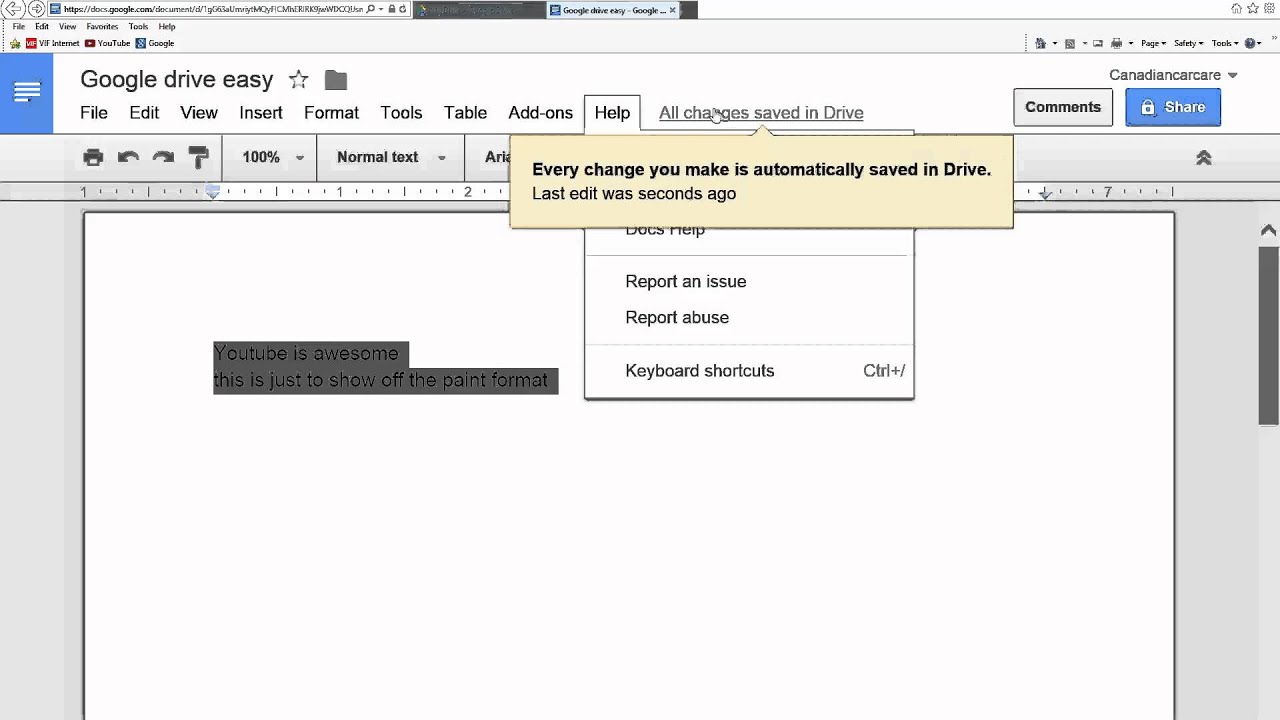1280x720 pixels.
Task: Click All changes saved in Drive
Action: (x=761, y=113)
